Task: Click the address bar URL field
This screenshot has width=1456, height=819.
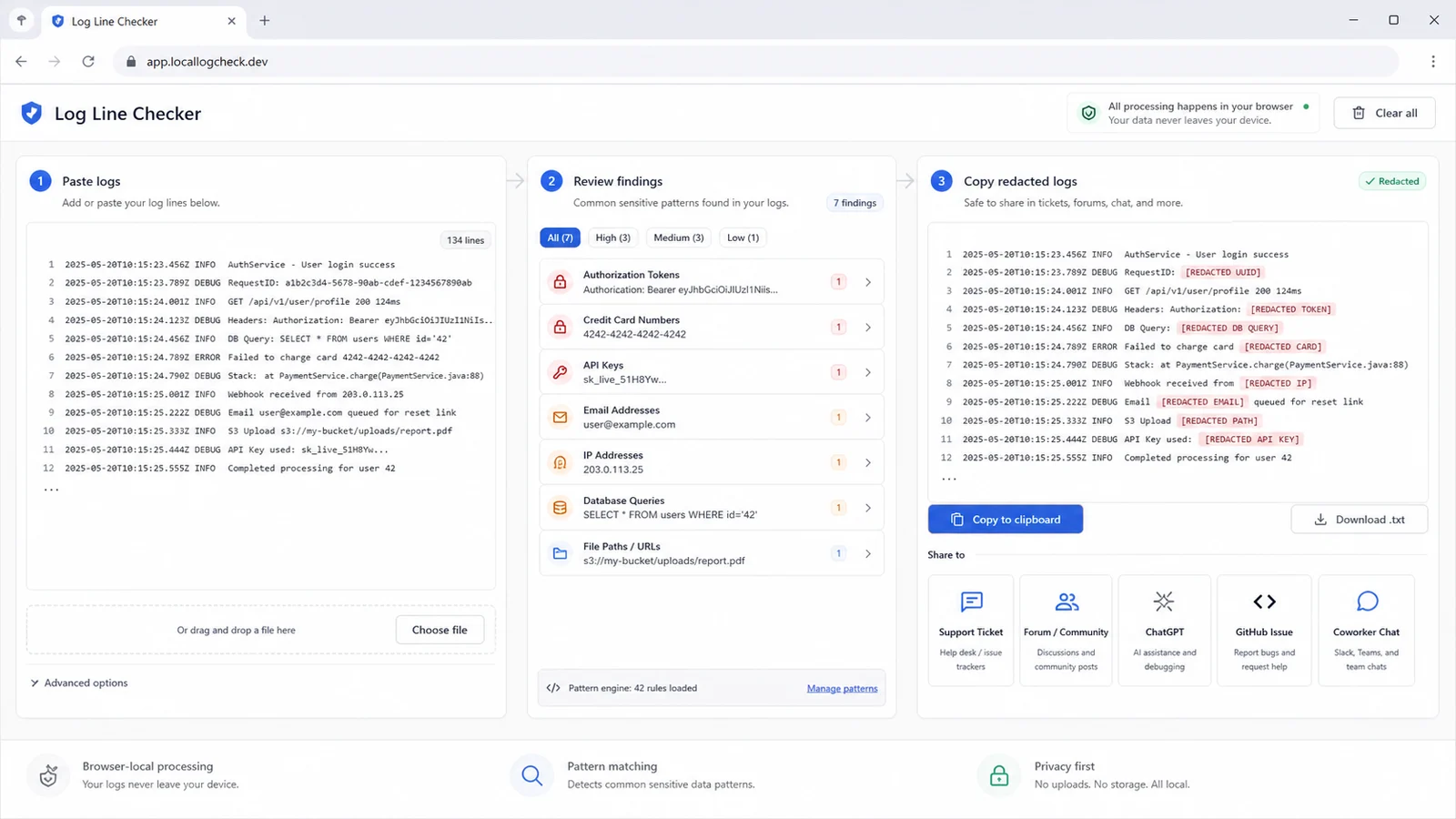Action: [x=755, y=62]
